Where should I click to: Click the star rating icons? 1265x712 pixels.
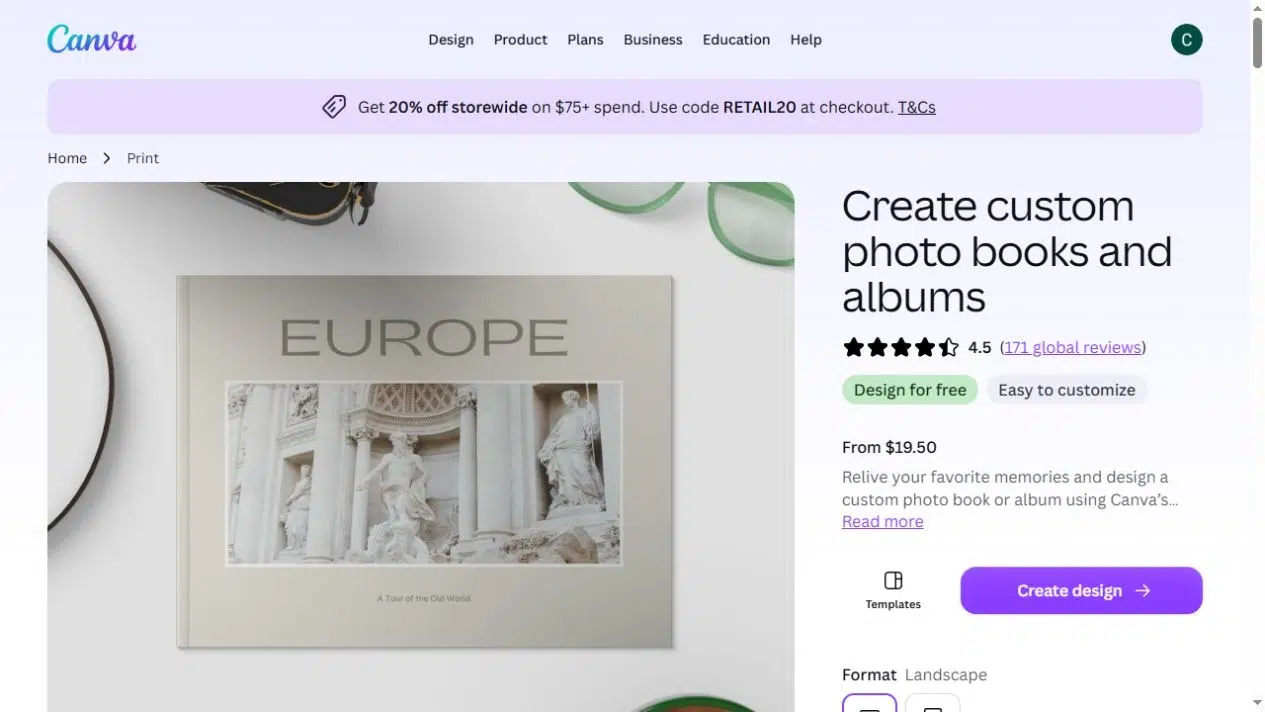pyautogui.click(x=901, y=347)
